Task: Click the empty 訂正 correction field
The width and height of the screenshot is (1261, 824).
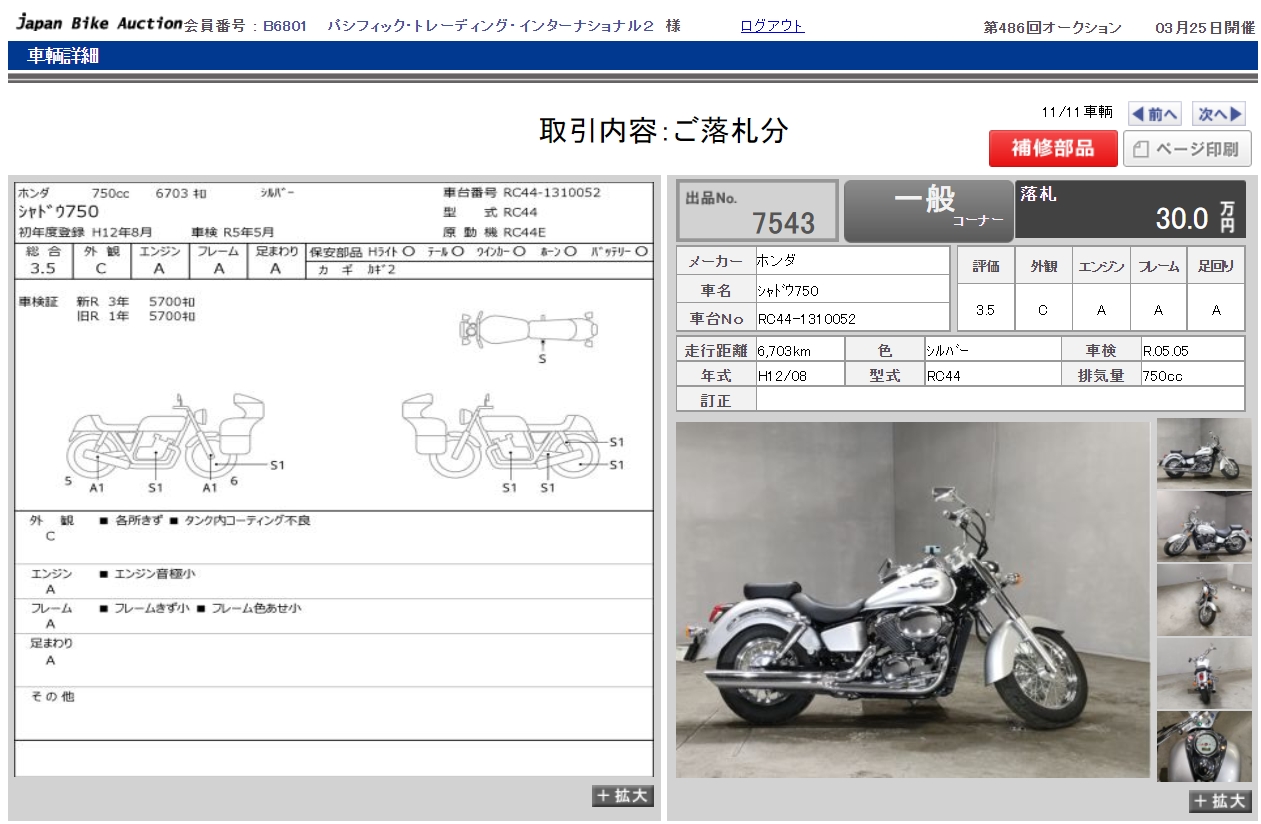Action: (x=999, y=400)
